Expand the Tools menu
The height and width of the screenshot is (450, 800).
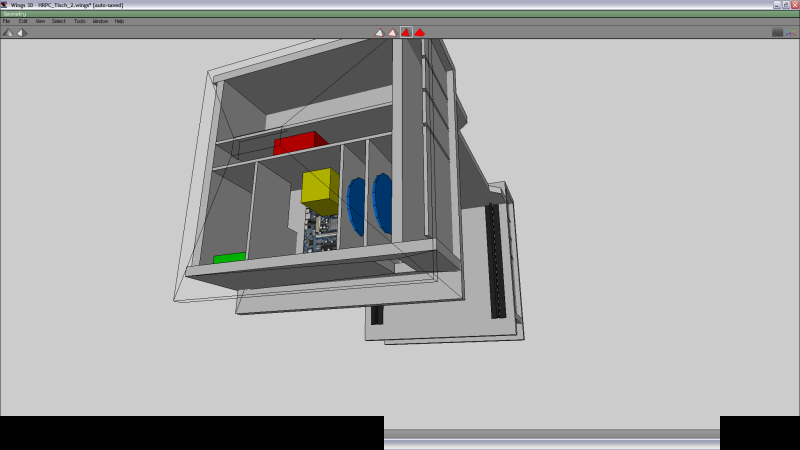click(x=80, y=21)
